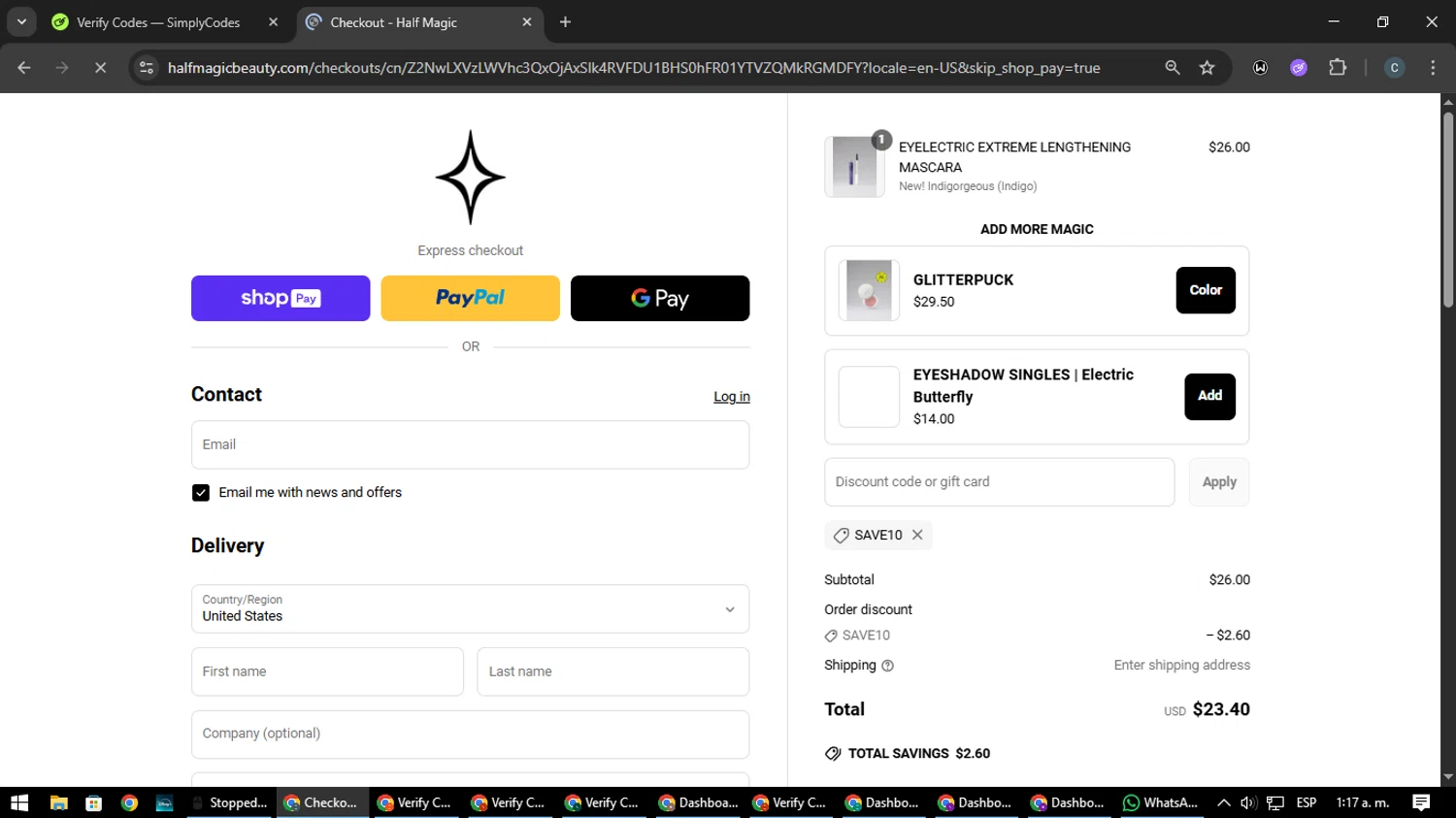Focus the Discount code or gift card field
Screen dimensions: 1456x818
point(1000,482)
